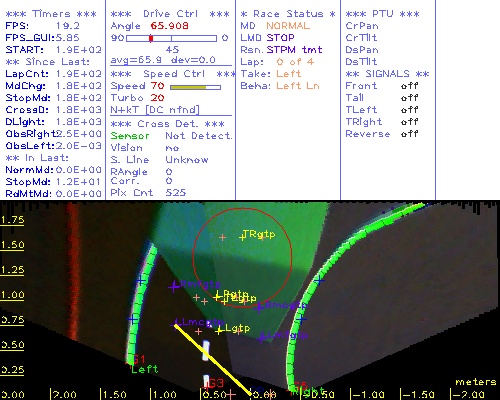The height and width of the screenshot is (400, 500).
Task: Toggle the Front signal off indicator
Action: coord(409,86)
